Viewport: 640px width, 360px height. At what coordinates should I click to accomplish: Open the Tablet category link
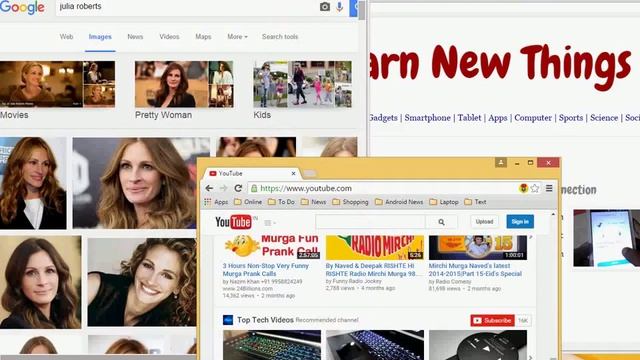469,118
